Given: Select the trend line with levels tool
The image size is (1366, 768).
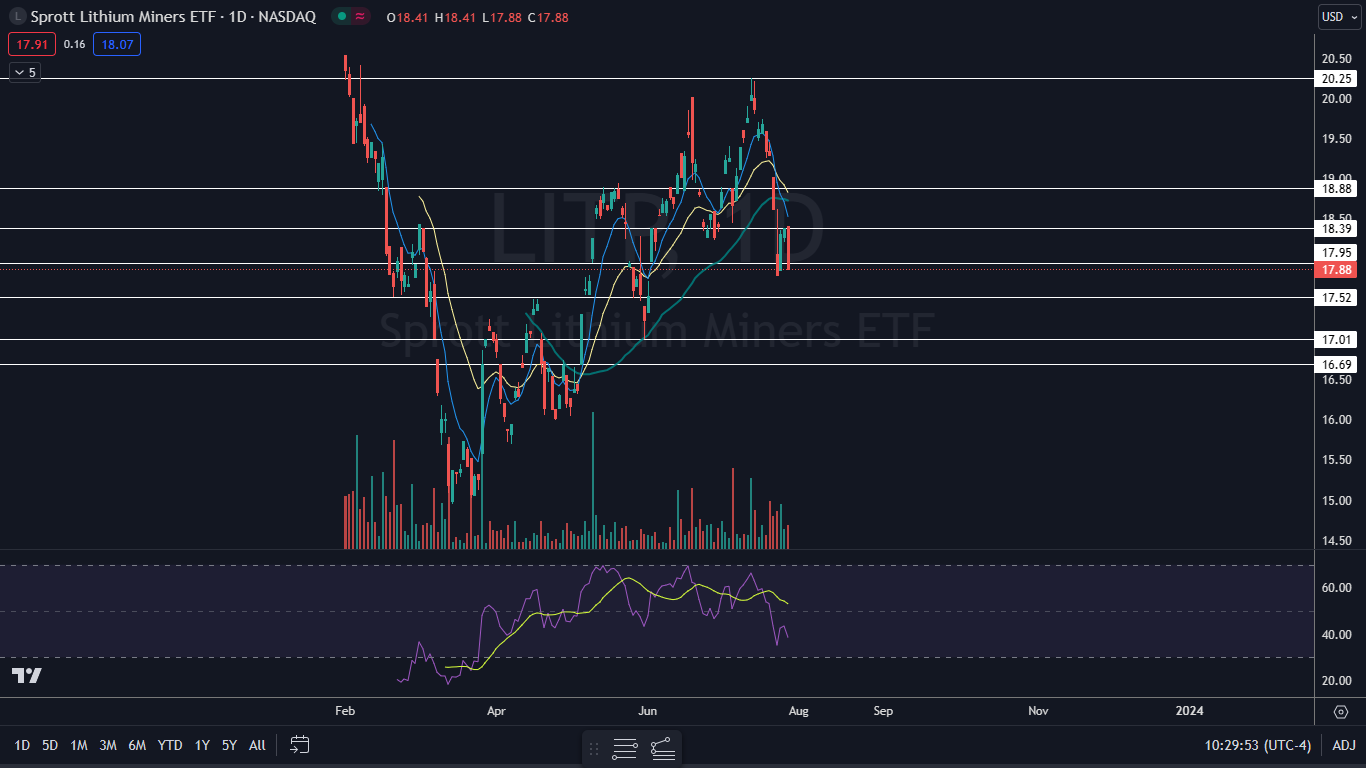Looking at the screenshot, I should pyautogui.click(x=661, y=748).
